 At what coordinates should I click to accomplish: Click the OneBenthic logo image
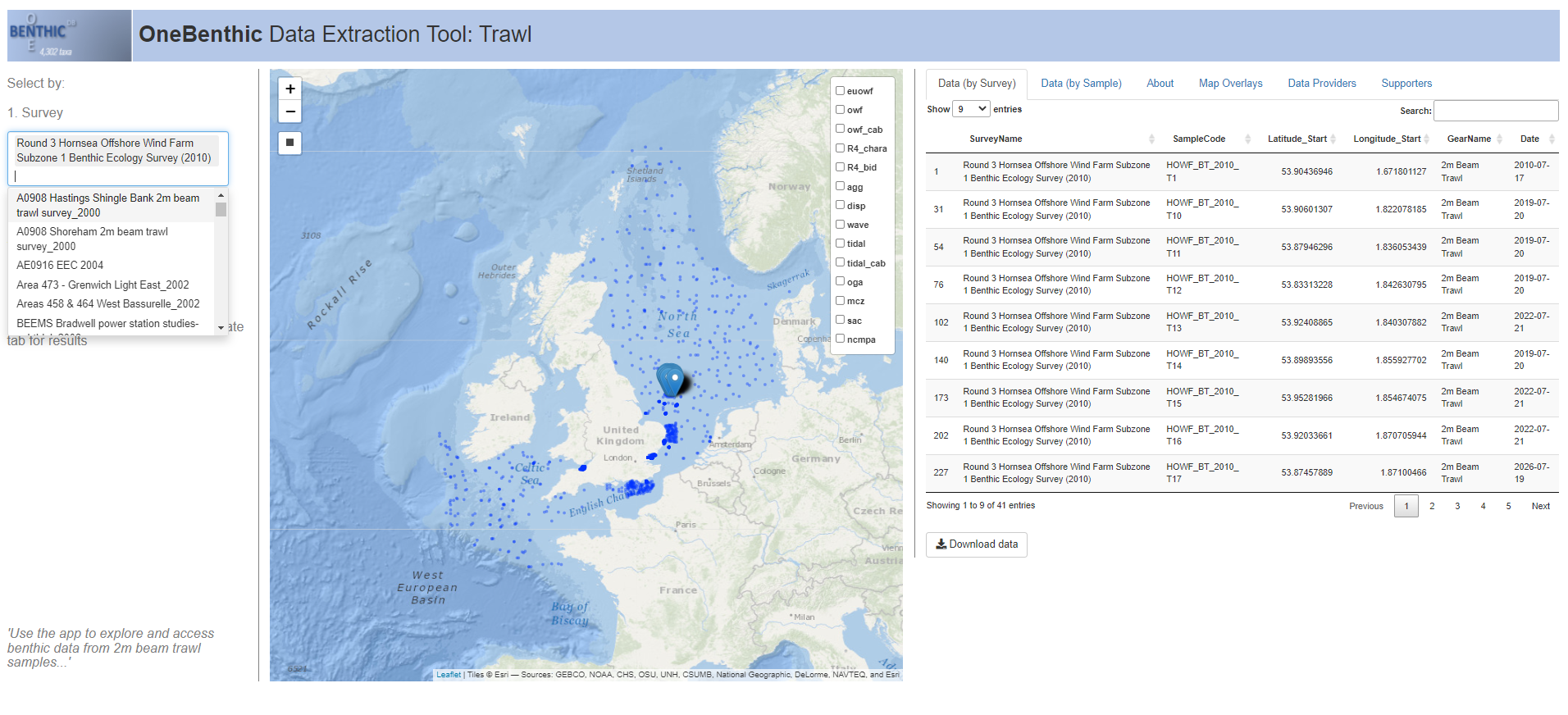pos(69,36)
